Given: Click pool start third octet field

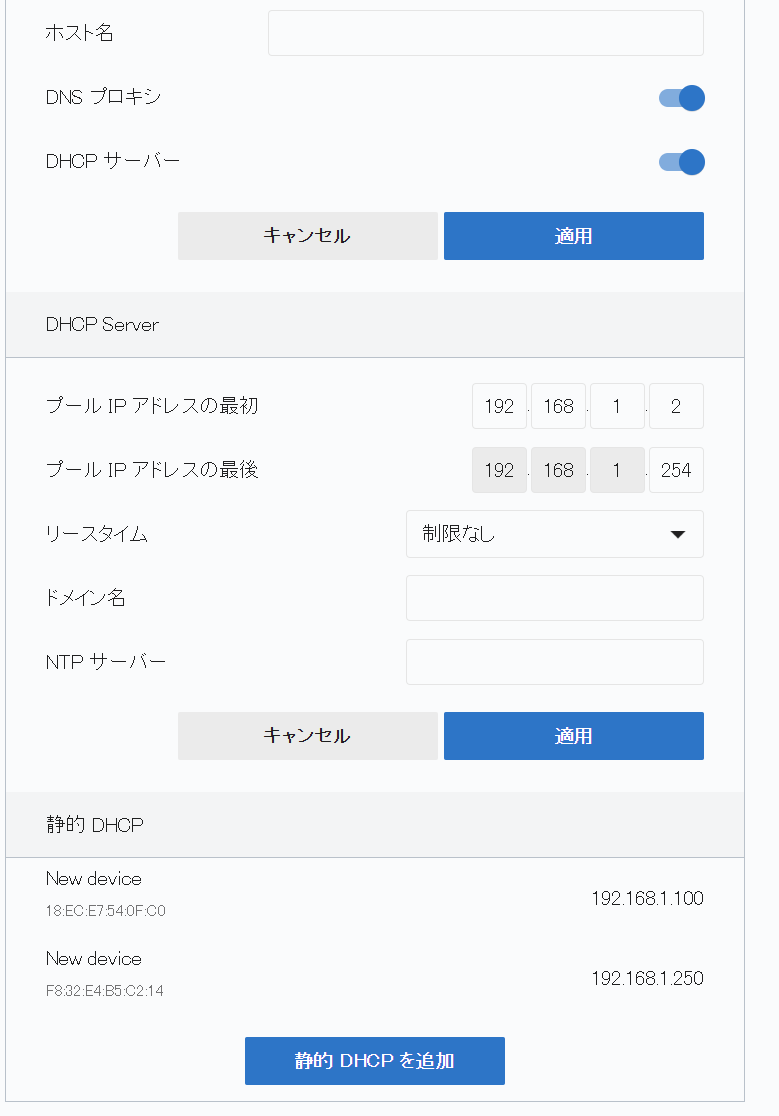Looking at the screenshot, I should coord(617,406).
